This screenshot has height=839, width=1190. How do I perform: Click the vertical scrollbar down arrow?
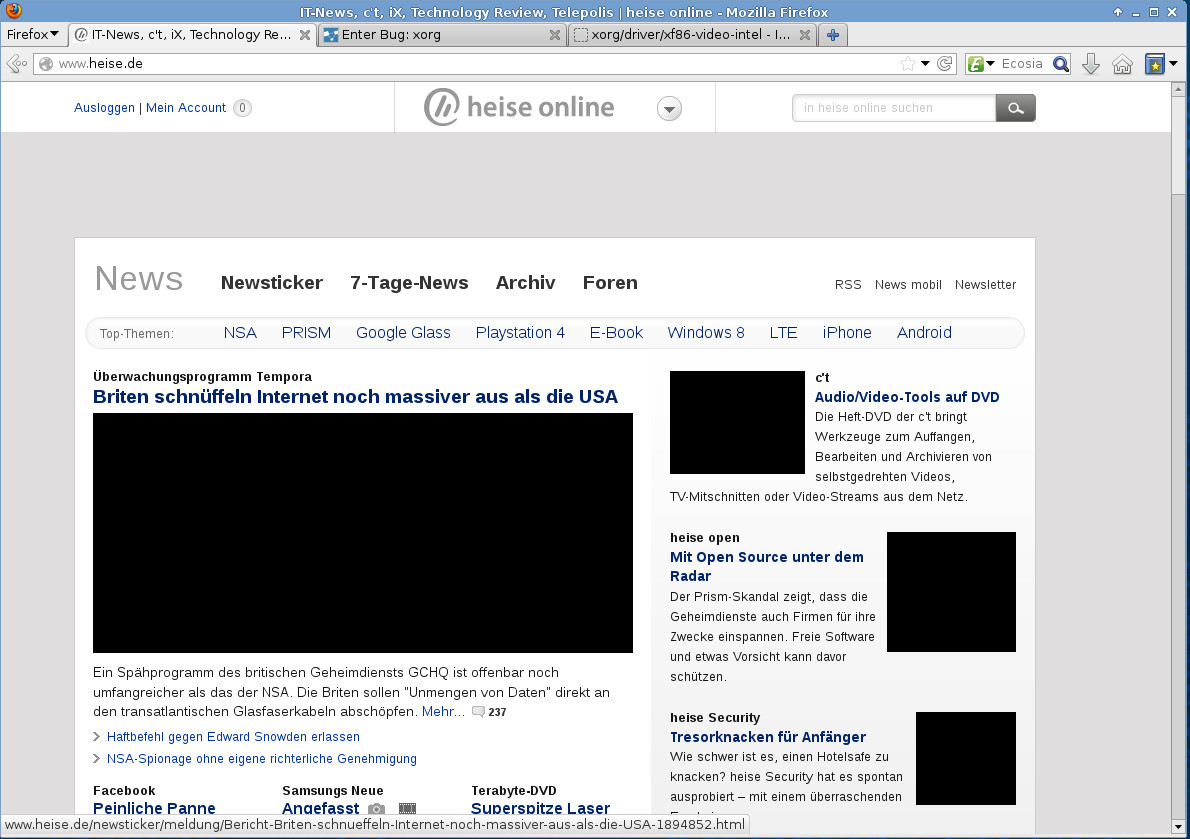click(1180, 829)
